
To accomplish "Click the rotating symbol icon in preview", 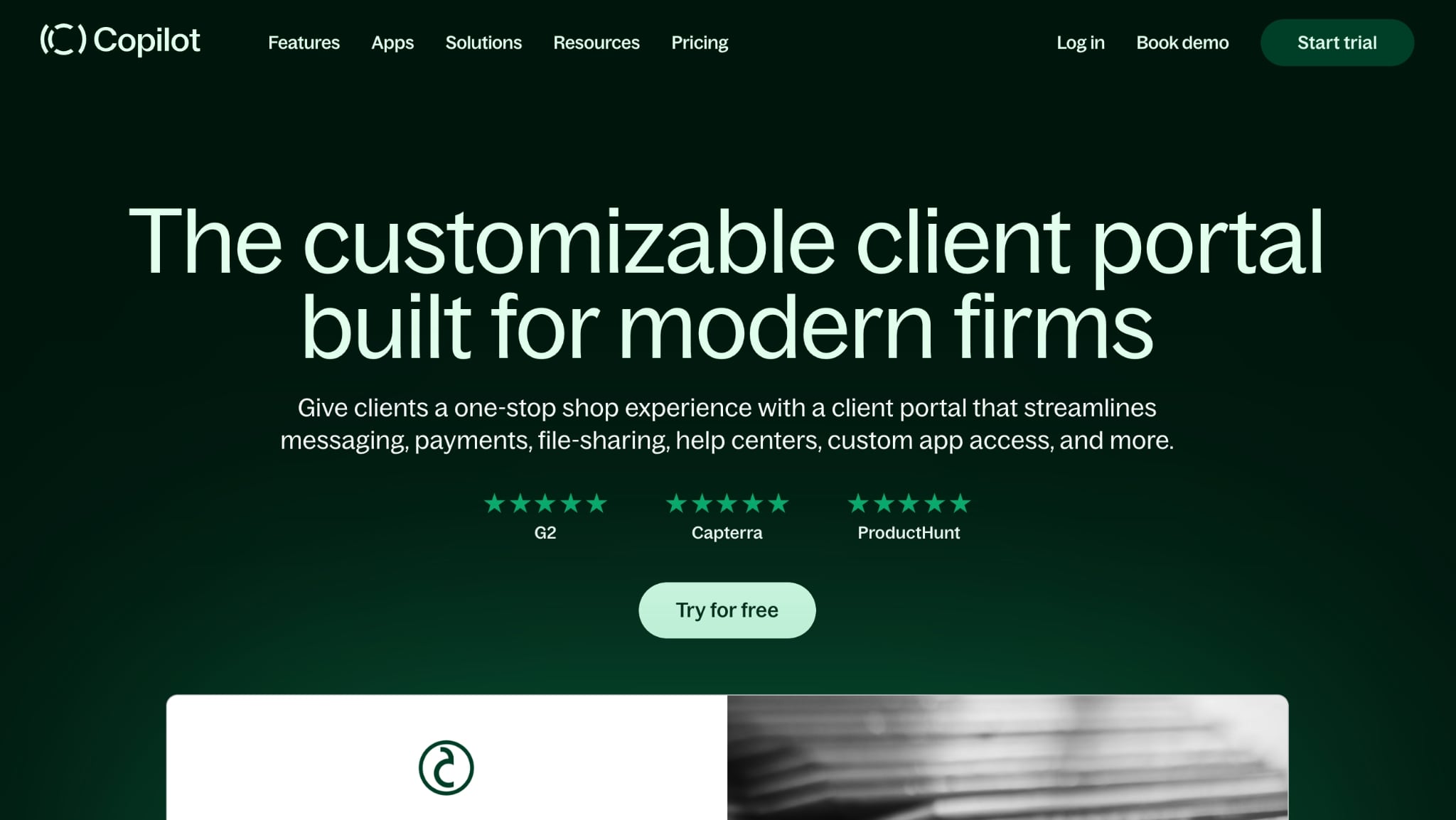I will [x=446, y=766].
